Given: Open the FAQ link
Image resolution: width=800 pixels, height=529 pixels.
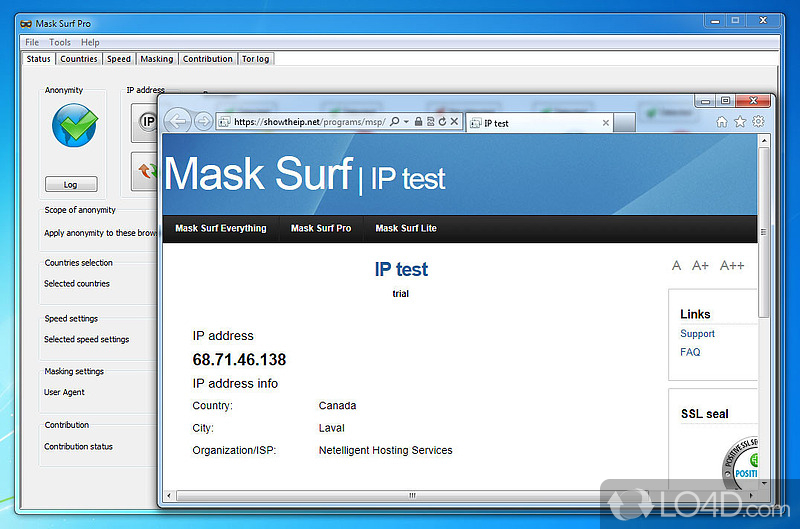Looking at the screenshot, I should pyautogui.click(x=690, y=352).
